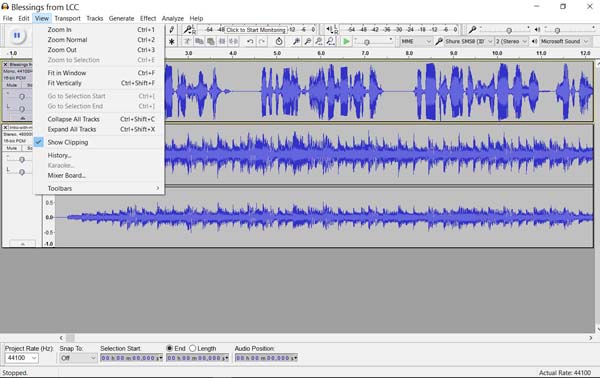
Task: Adjust the first track gain slider
Action: [x=22, y=96]
